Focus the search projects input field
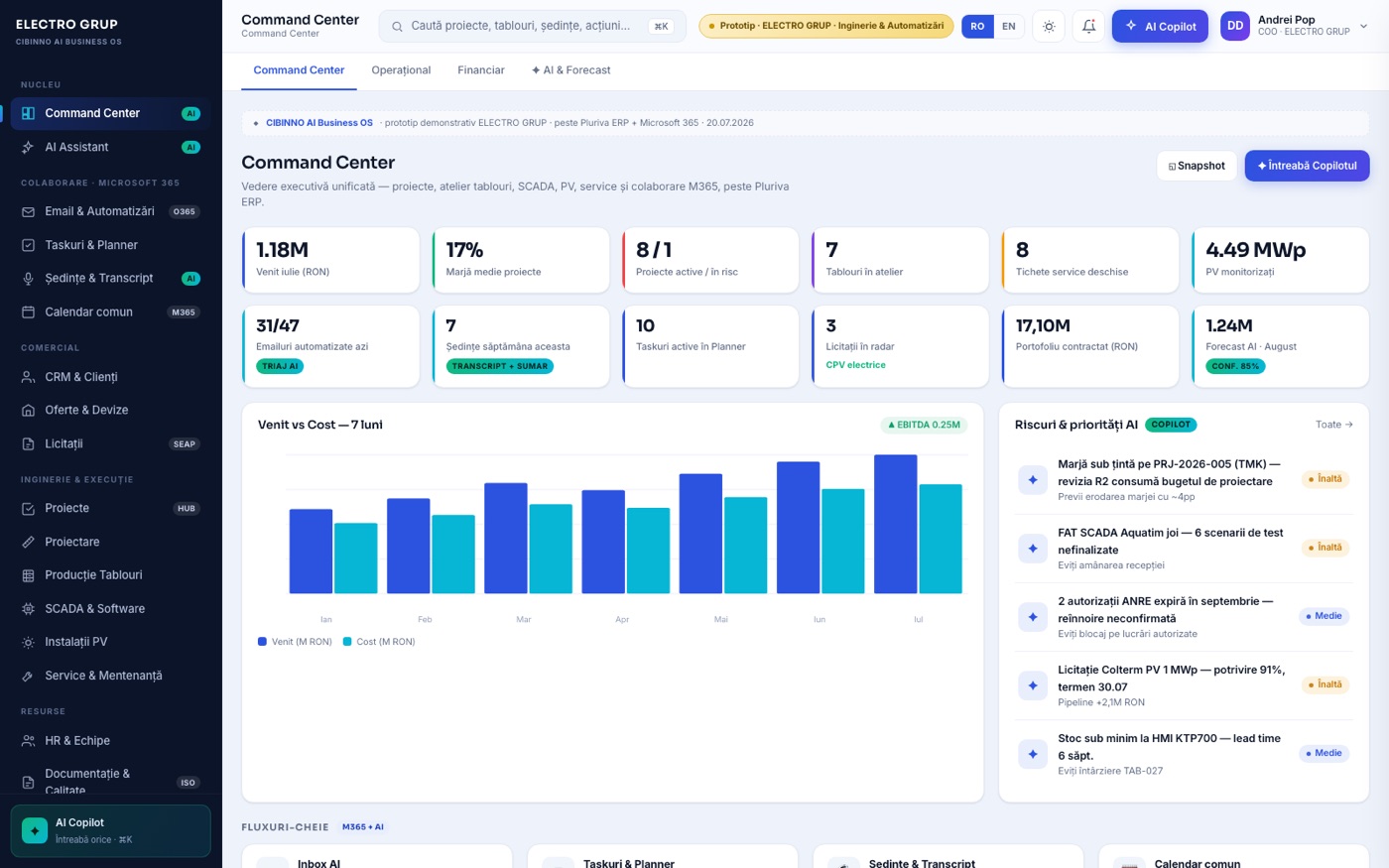1389x868 pixels. coord(532,27)
